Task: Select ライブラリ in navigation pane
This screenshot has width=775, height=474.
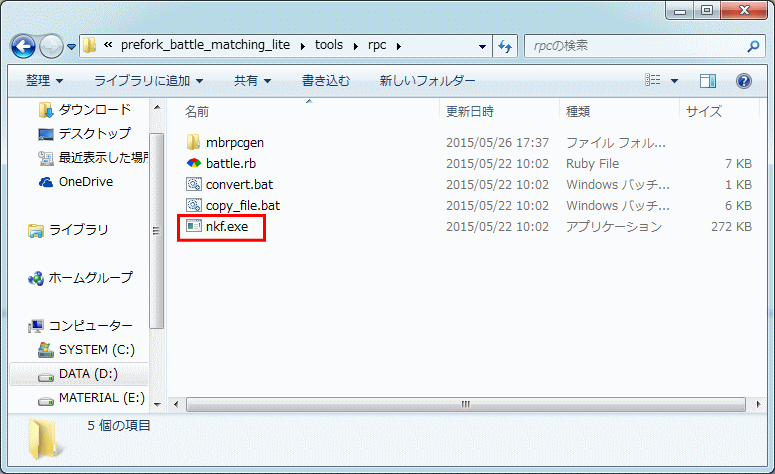Action: 79,229
